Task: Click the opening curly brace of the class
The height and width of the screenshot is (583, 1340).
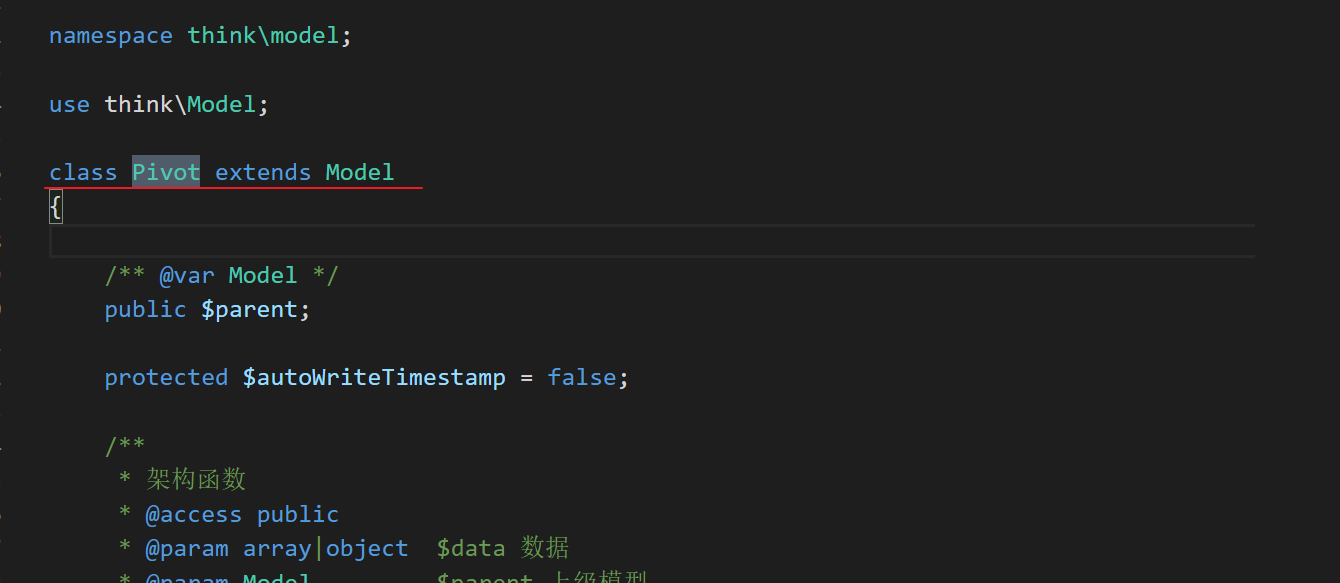Action: [56, 207]
